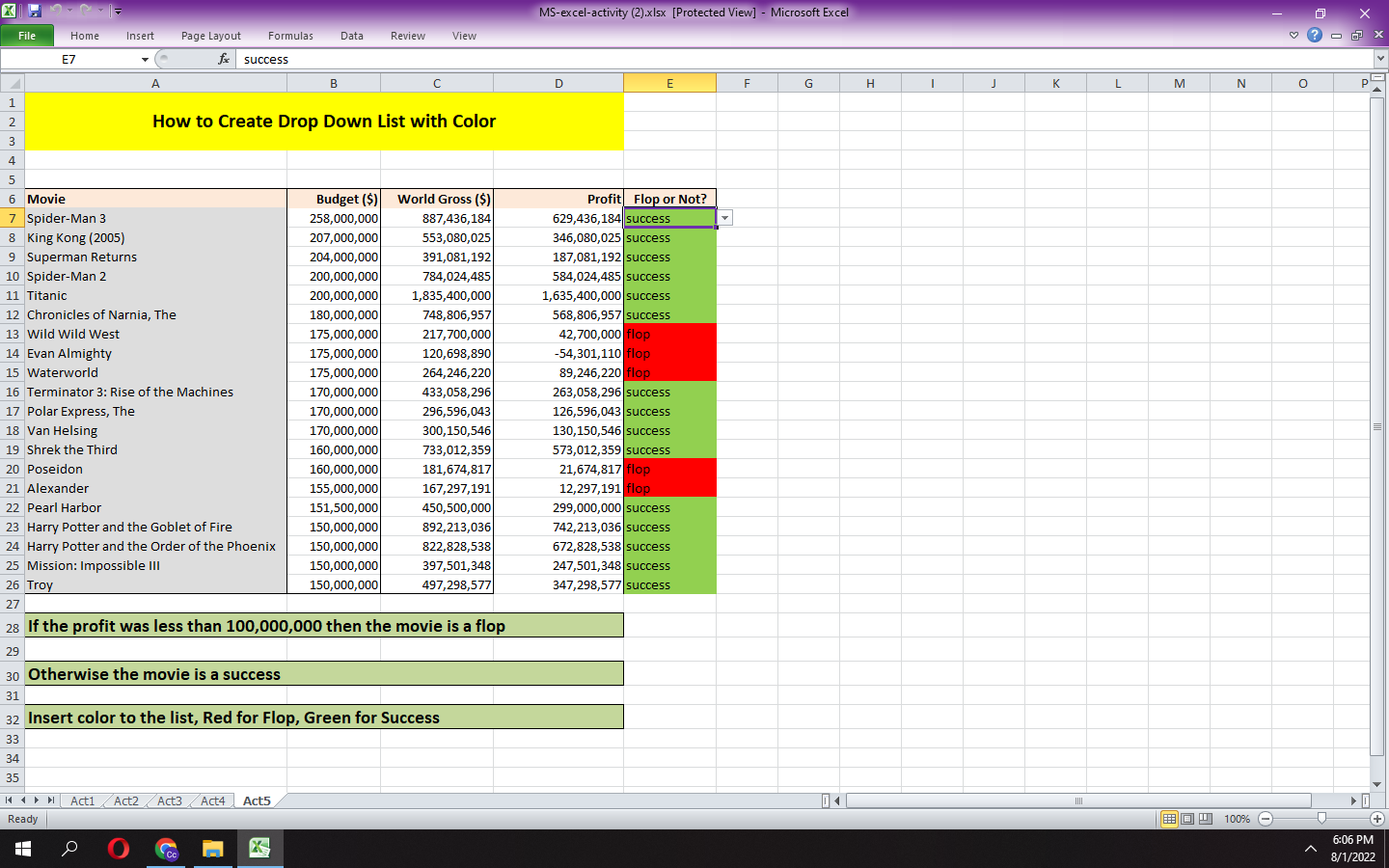Open Windows taskbar search
The height and width of the screenshot is (868, 1389).
(69, 849)
